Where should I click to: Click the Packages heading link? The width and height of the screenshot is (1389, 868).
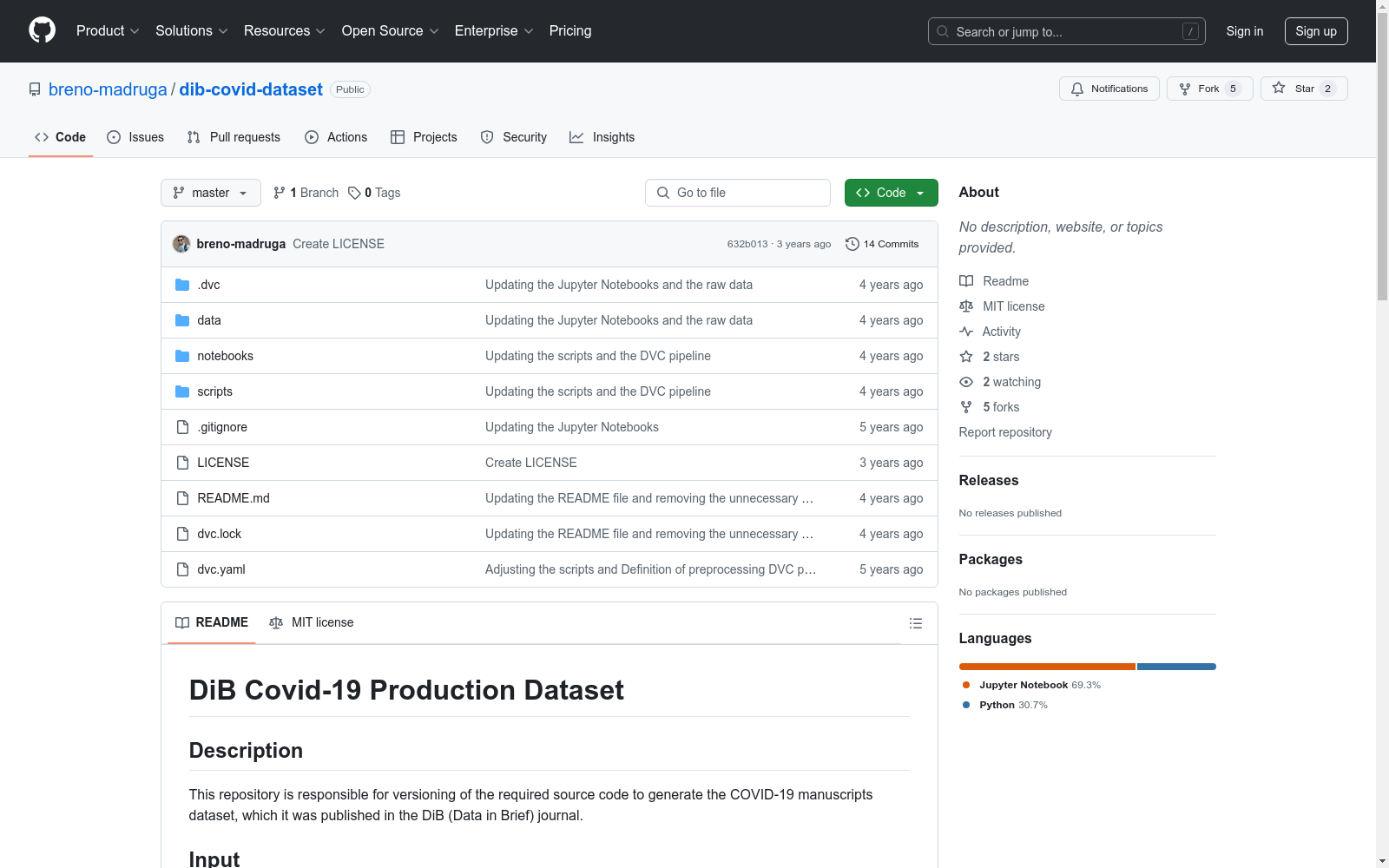991,560
